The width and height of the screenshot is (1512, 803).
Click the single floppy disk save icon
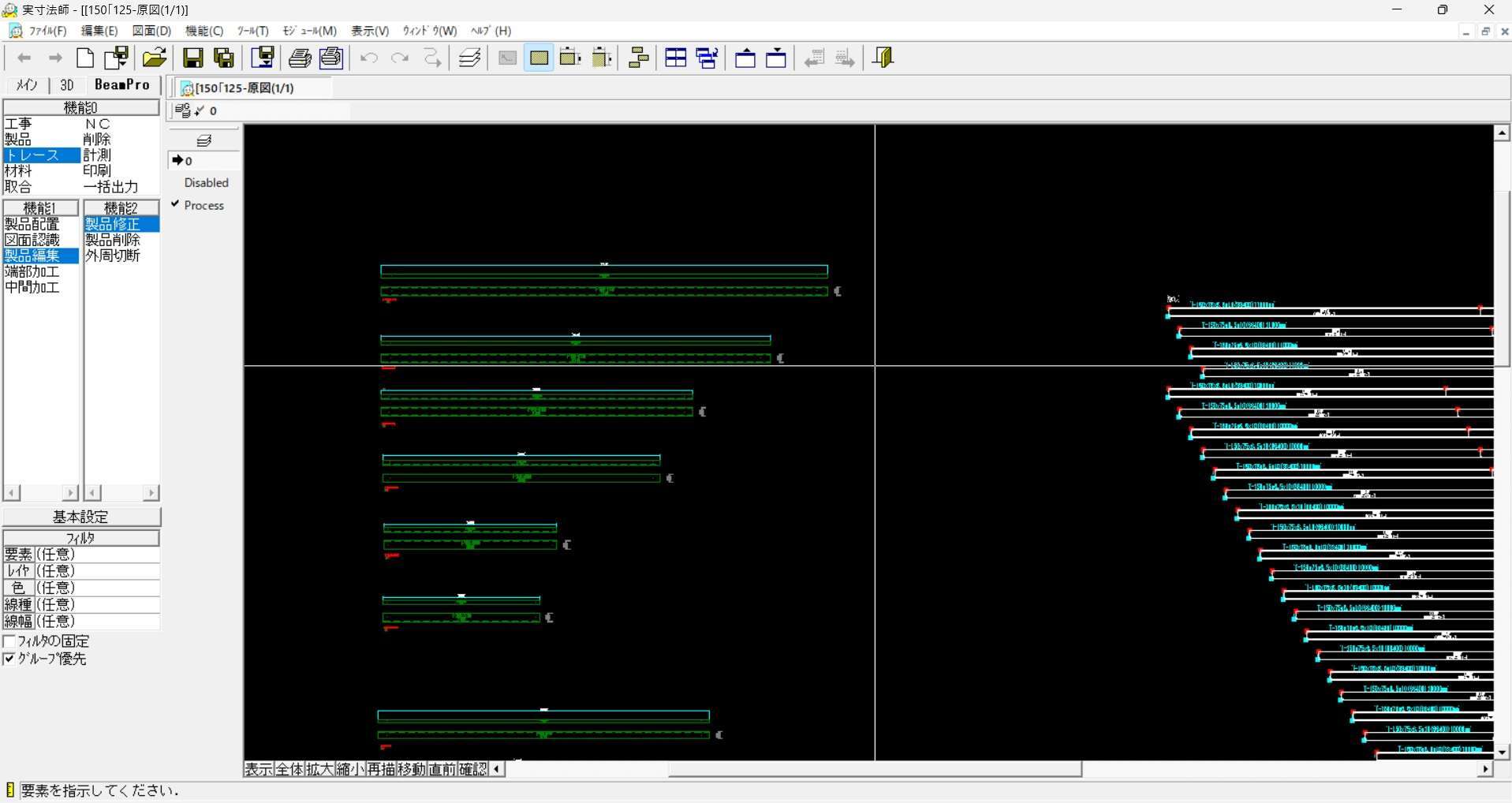tap(192, 58)
